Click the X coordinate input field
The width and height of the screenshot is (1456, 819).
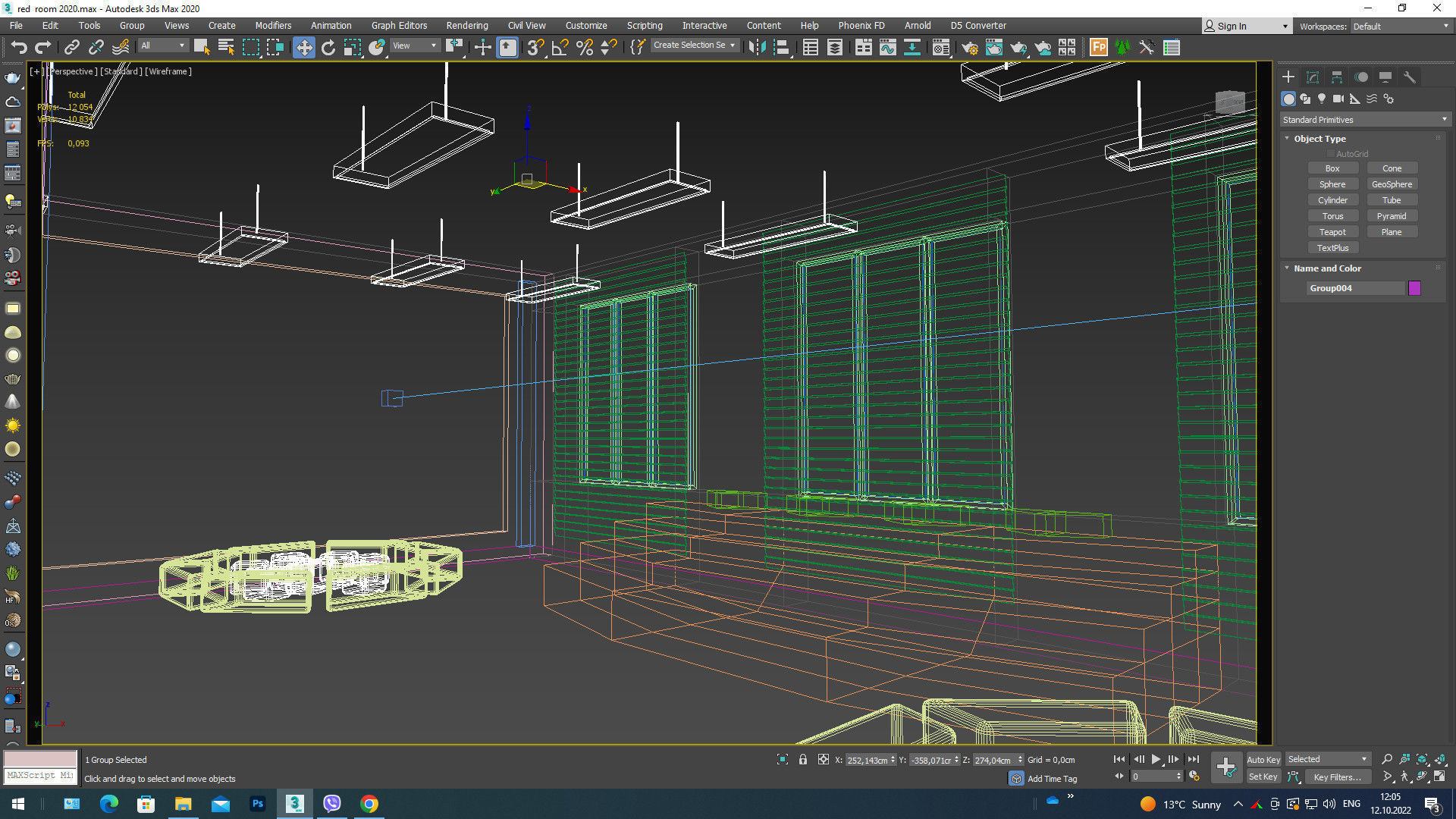point(867,760)
